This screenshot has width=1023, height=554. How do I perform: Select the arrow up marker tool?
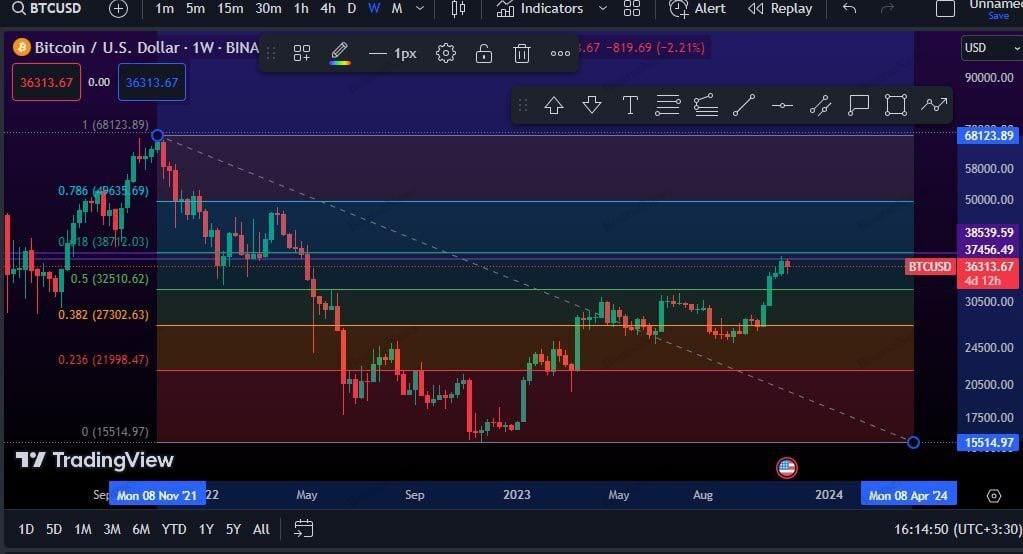[554, 105]
